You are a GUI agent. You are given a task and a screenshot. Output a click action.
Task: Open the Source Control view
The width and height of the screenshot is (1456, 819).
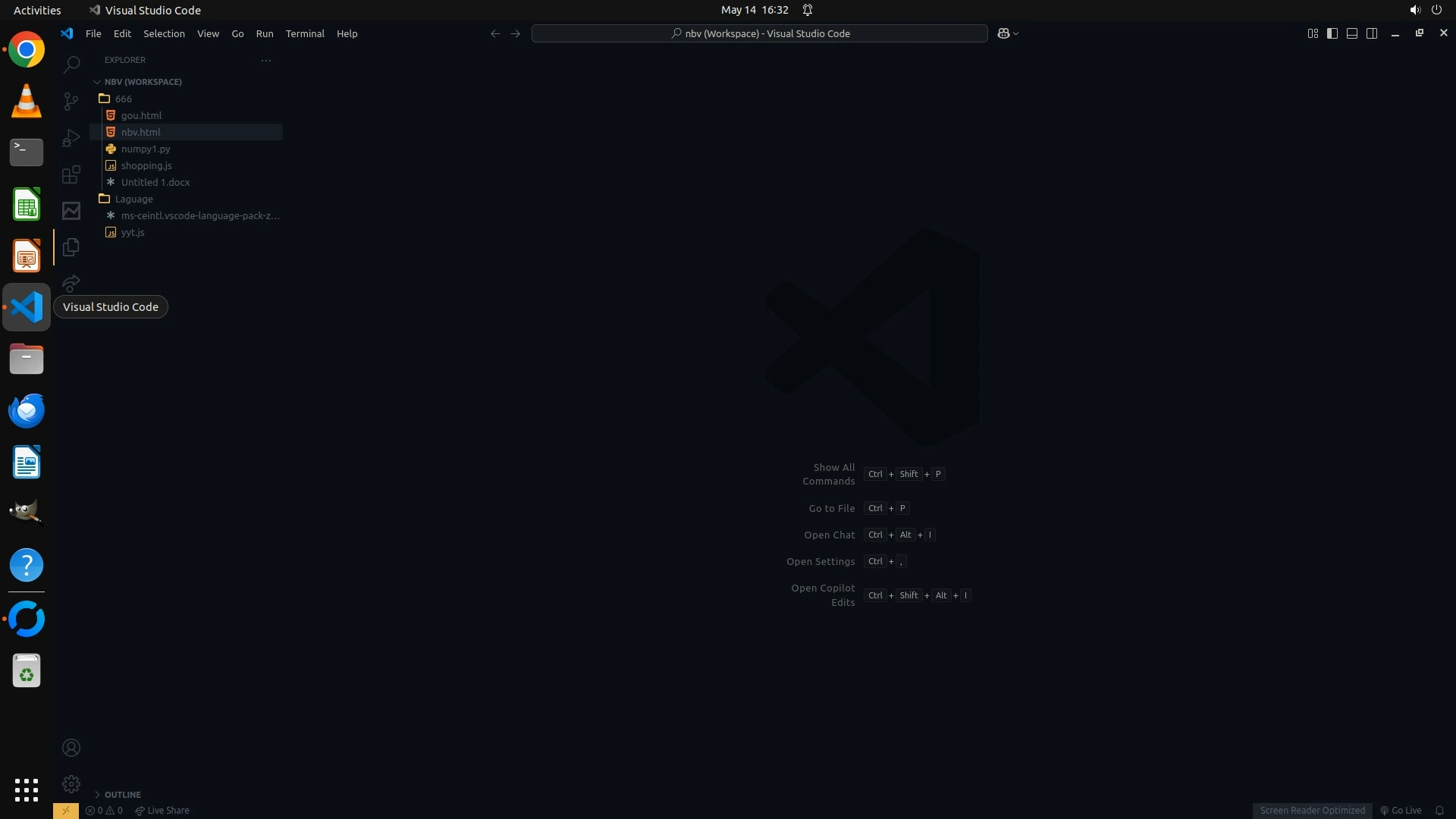[71, 101]
